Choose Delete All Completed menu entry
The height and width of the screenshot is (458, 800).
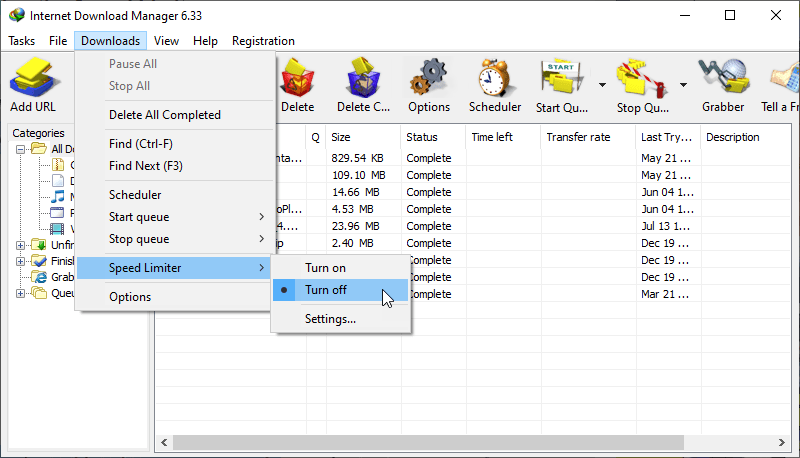(x=173, y=115)
